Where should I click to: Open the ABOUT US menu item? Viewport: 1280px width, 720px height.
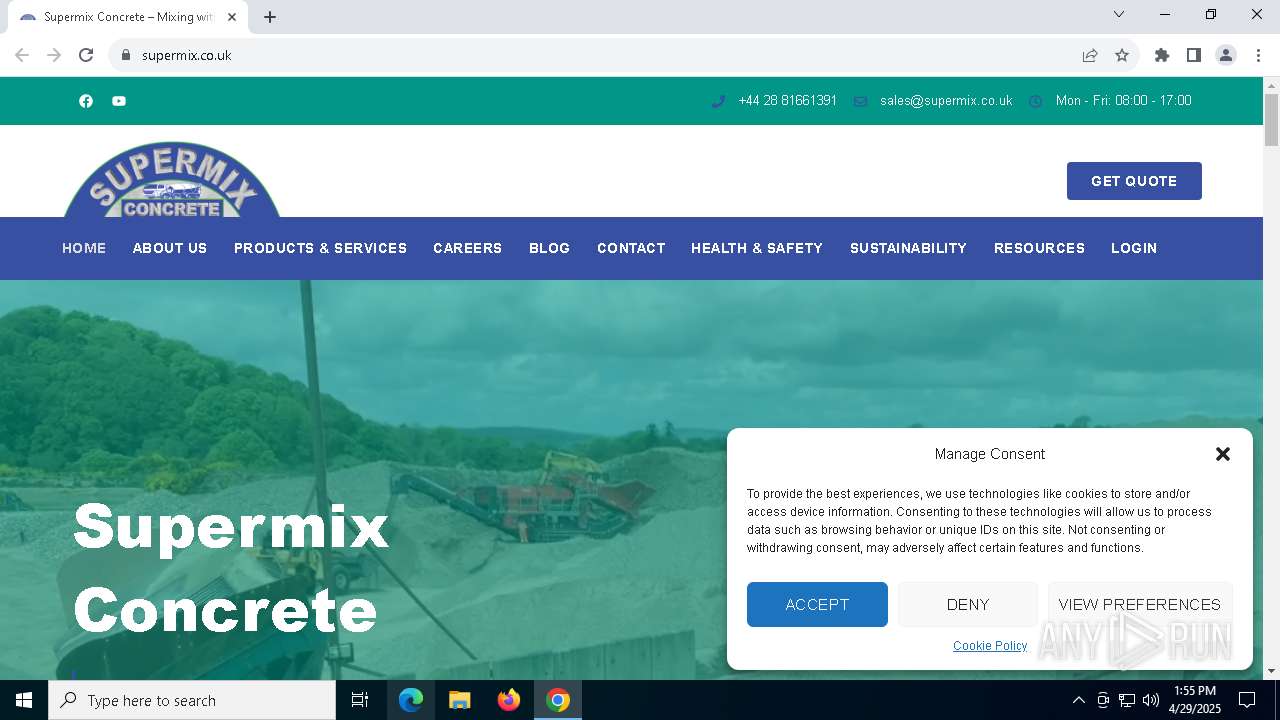pos(170,248)
